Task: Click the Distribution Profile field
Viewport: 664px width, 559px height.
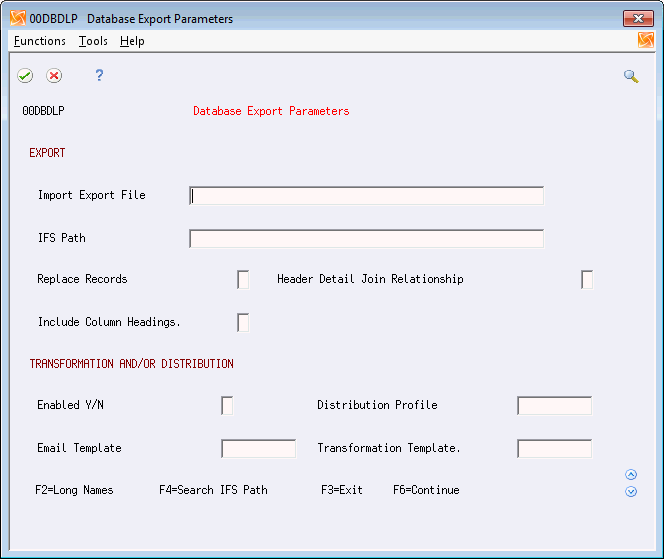Action: (554, 406)
